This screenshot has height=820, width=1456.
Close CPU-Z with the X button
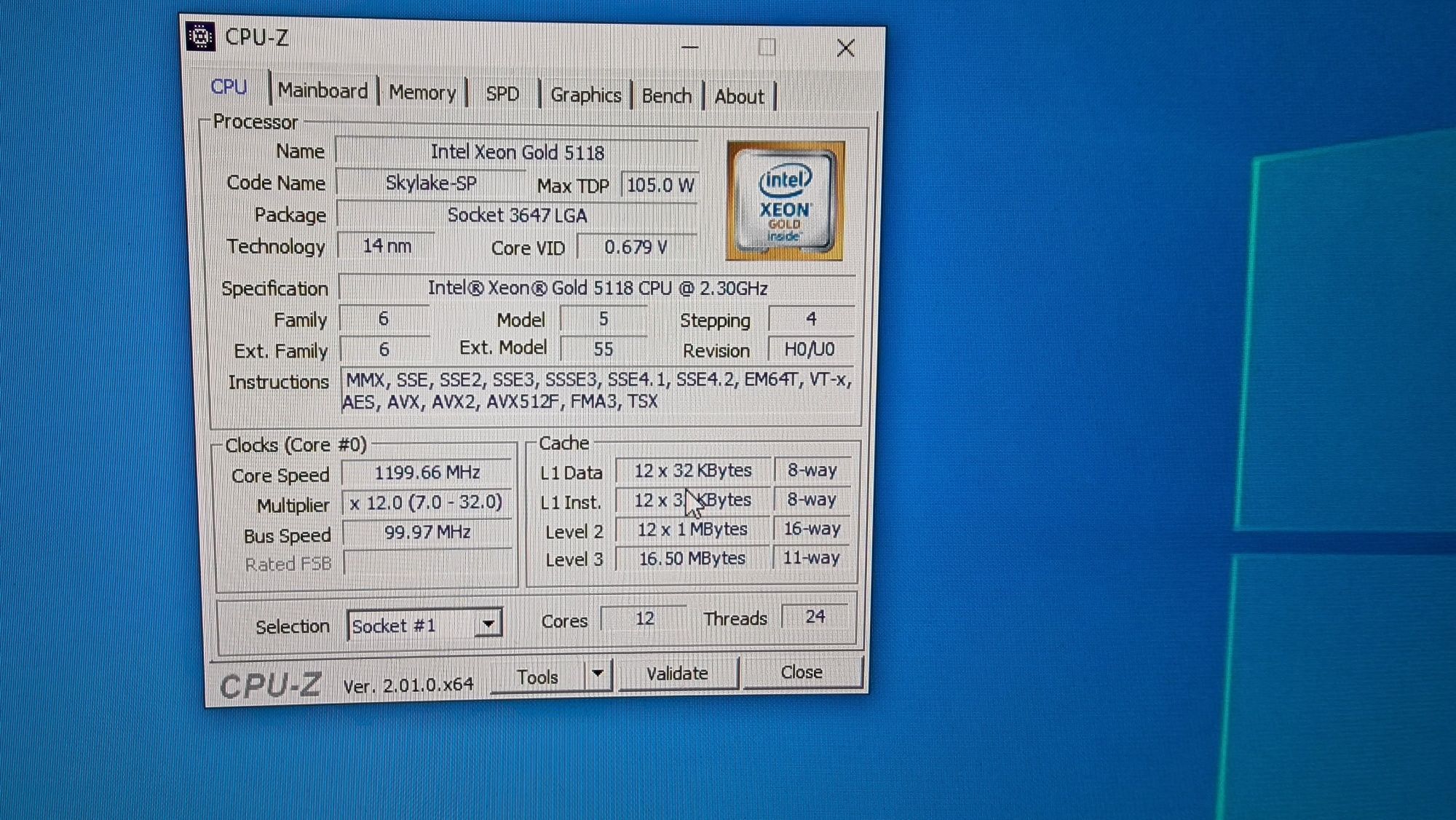[x=845, y=49]
